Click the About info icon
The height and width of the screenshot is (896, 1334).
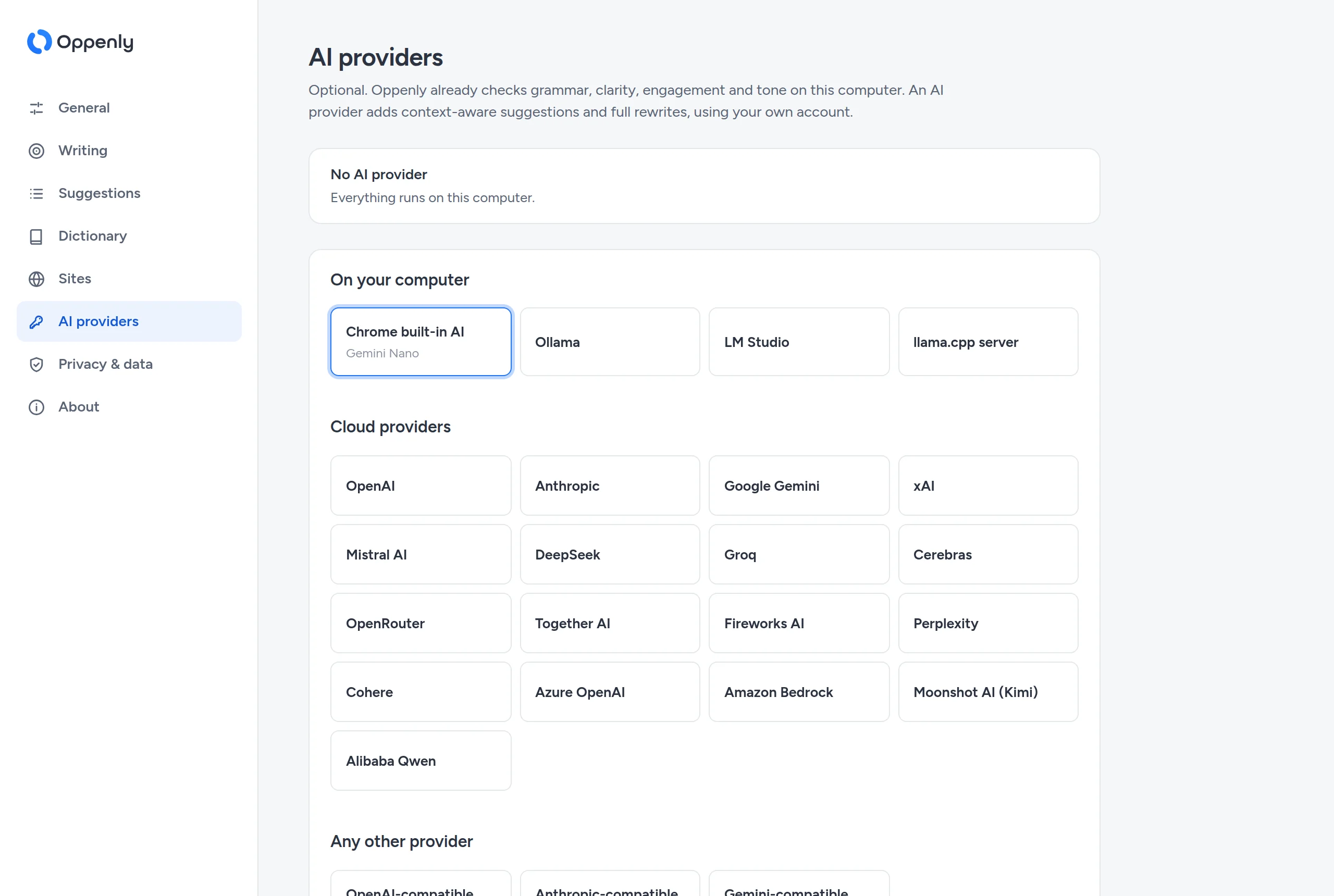tap(36, 407)
